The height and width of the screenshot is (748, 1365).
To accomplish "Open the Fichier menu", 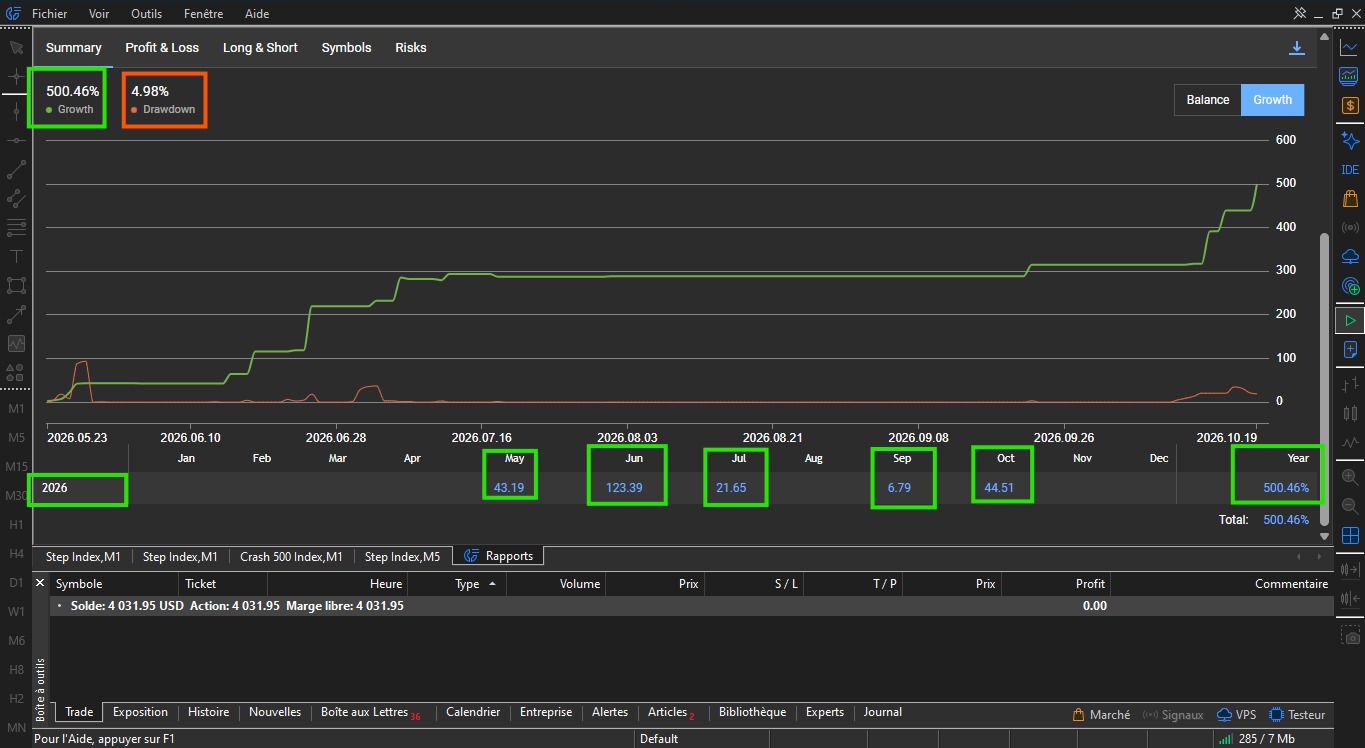I will tap(50, 14).
